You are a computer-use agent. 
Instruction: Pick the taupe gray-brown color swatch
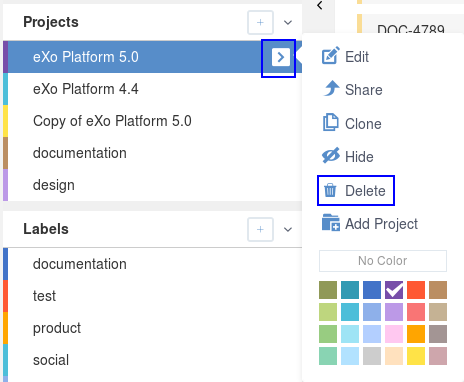[438, 334]
